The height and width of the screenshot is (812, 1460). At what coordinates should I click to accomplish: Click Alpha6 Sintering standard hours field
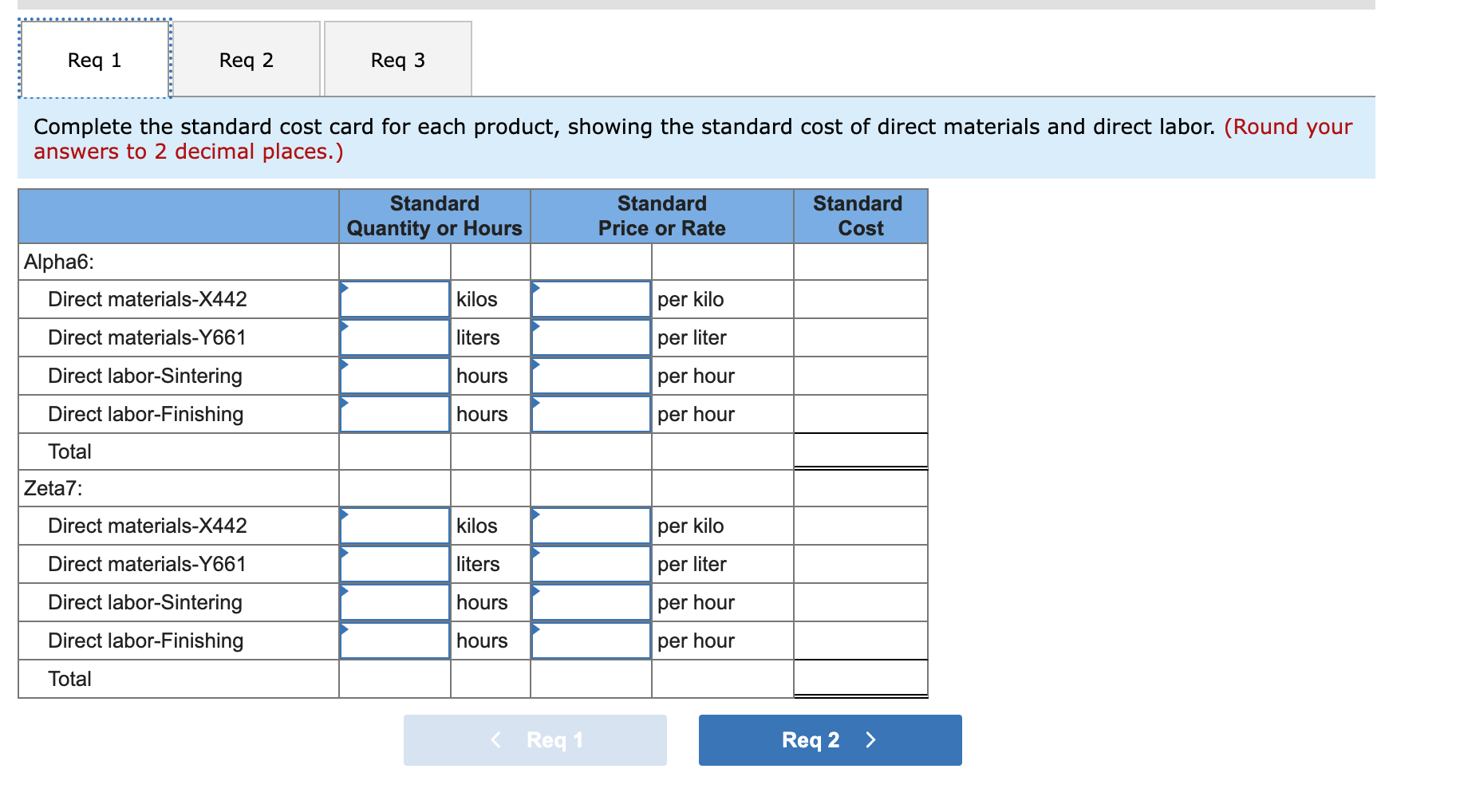(x=395, y=376)
